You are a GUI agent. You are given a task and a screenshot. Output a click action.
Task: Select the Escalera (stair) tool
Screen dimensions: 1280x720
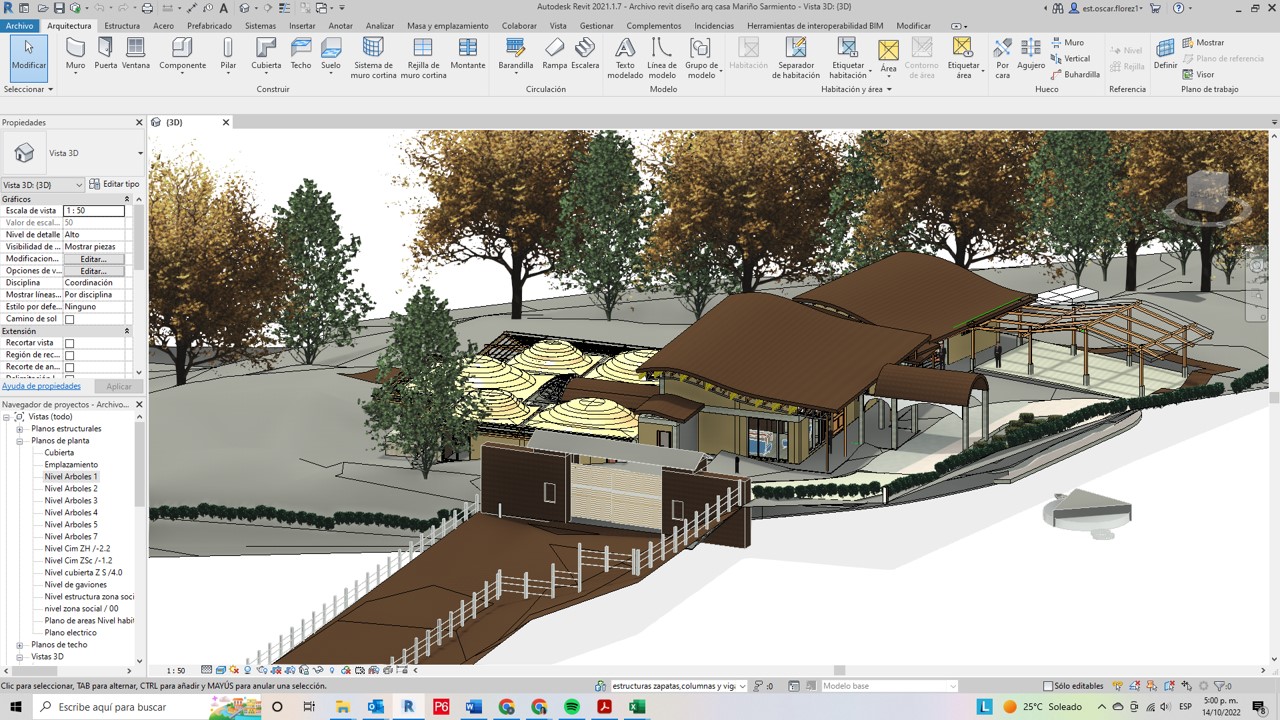point(585,53)
